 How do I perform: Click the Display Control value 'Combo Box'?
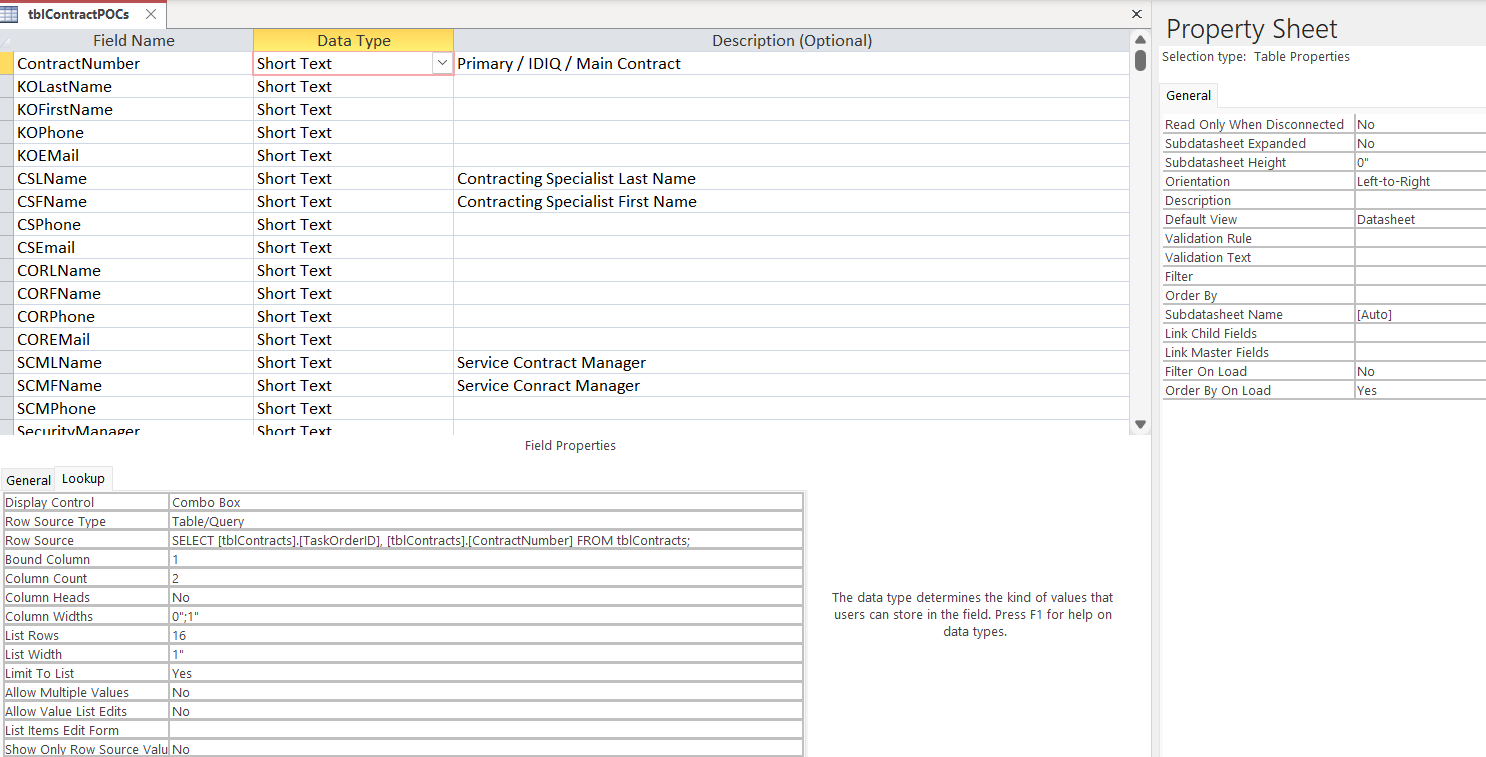click(486, 503)
